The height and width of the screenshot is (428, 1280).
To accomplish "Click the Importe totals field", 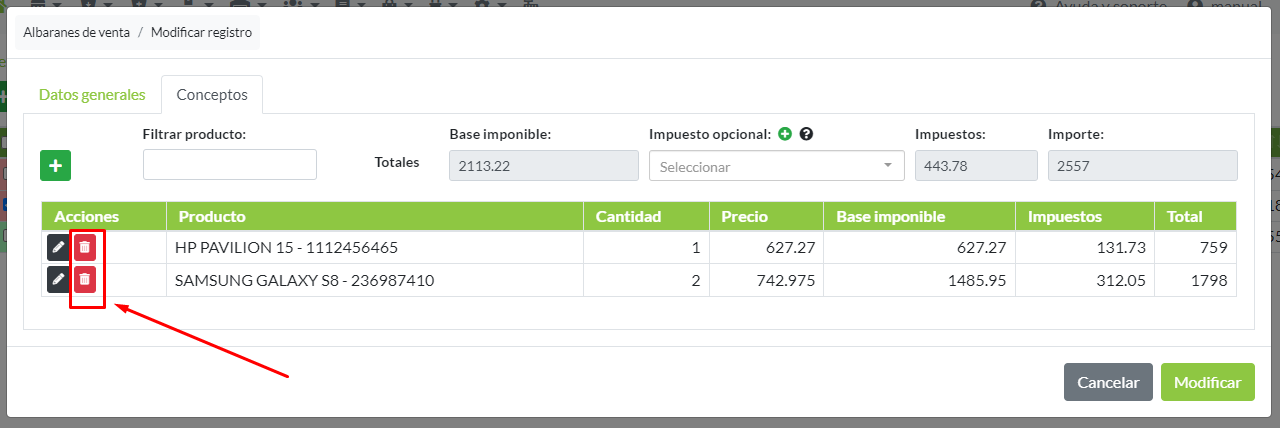I will coord(1142,167).
